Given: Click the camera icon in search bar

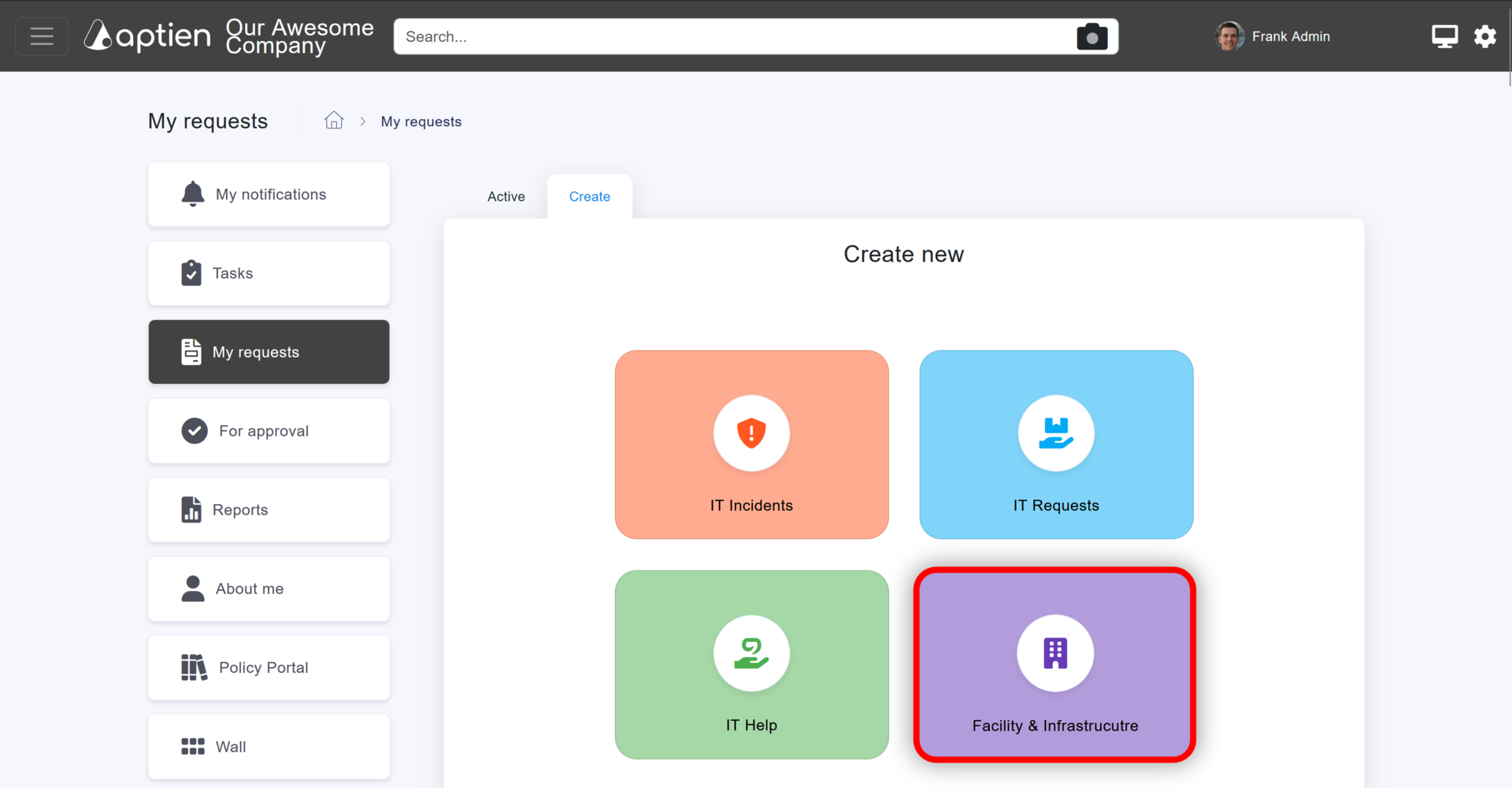Looking at the screenshot, I should pyautogui.click(x=1091, y=37).
